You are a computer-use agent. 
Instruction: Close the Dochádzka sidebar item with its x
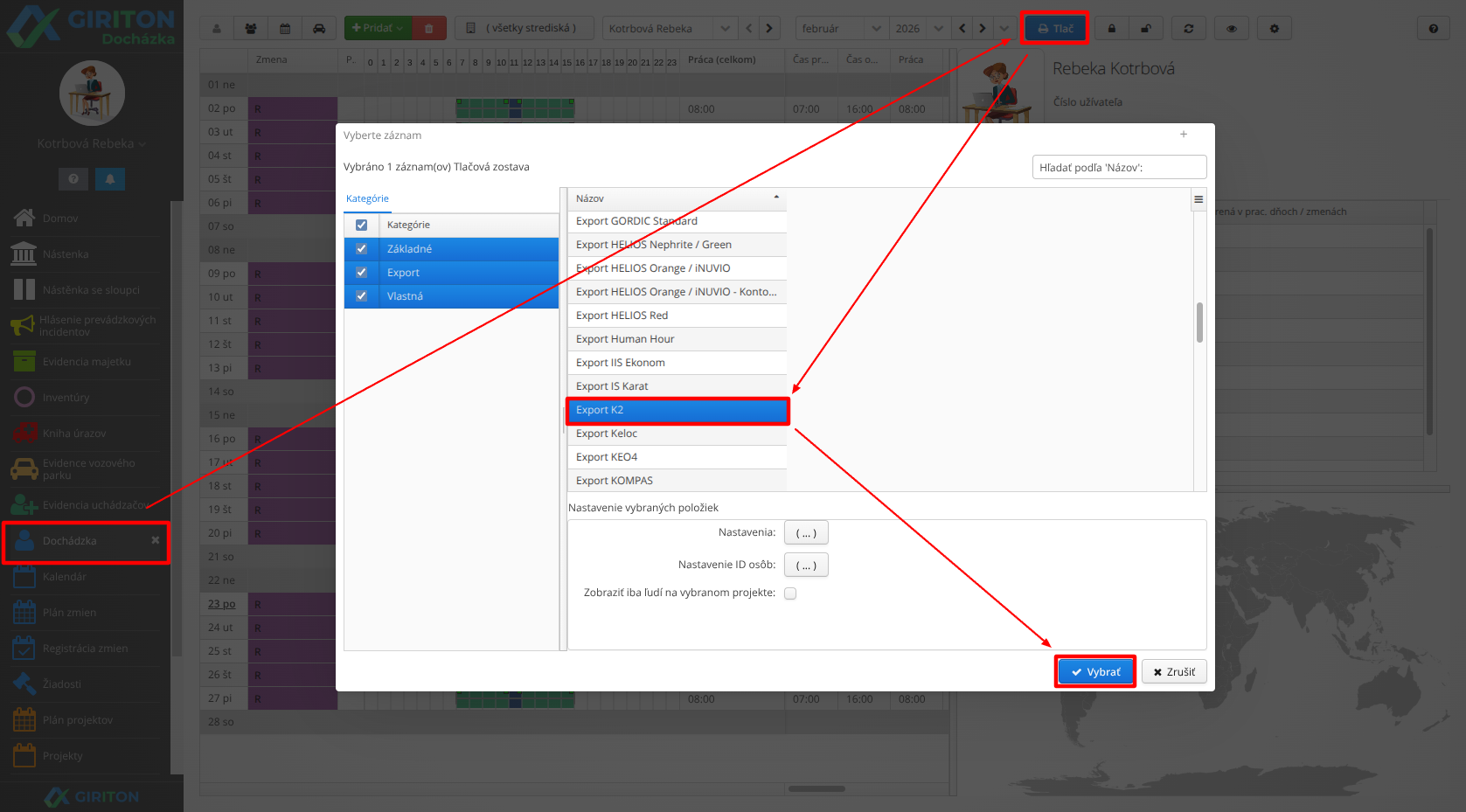pyautogui.click(x=155, y=540)
